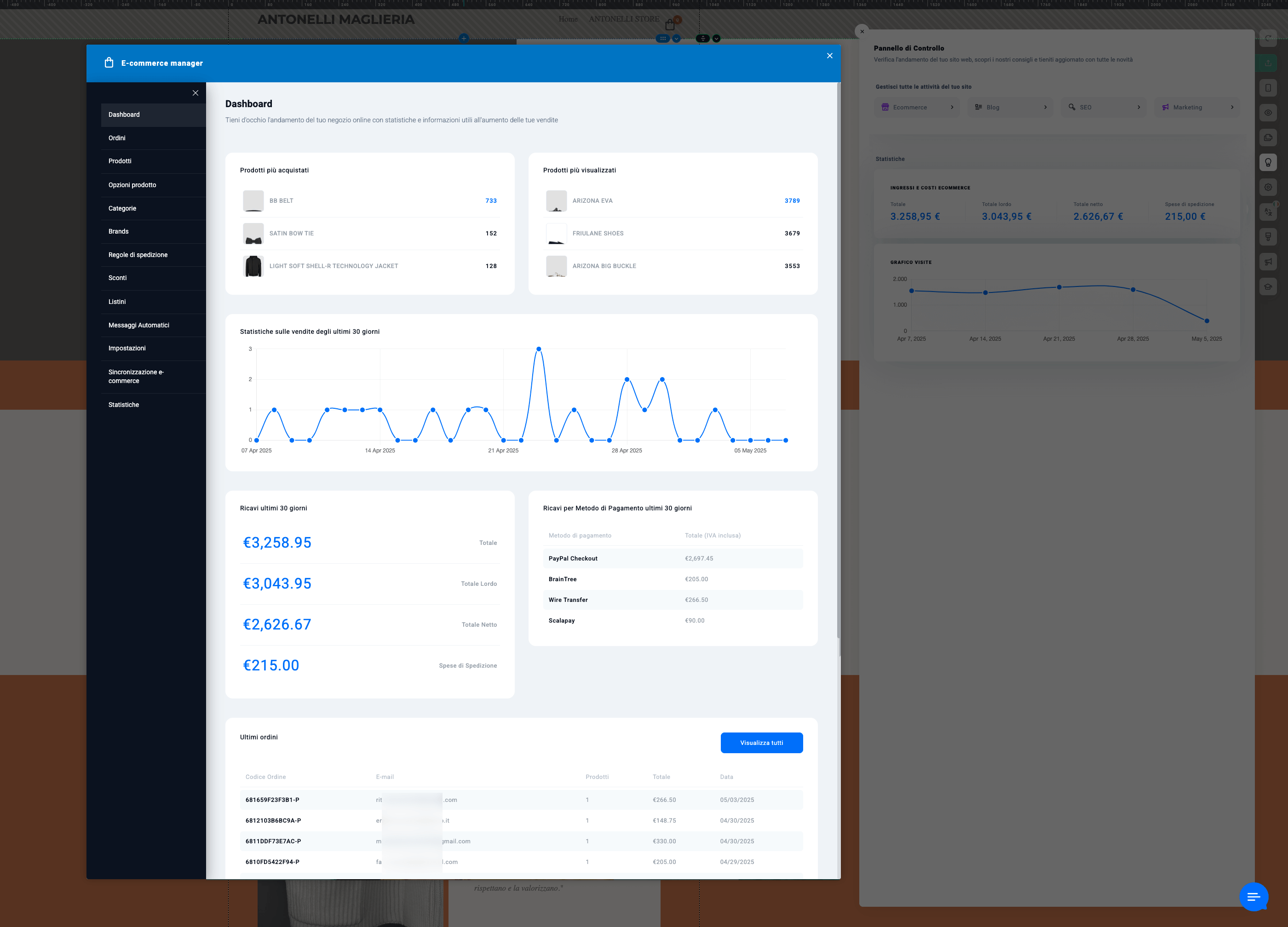The height and width of the screenshot is (927, 1288).
Task: Open Brands in the sidebar menu
Action: coord(153,232)
